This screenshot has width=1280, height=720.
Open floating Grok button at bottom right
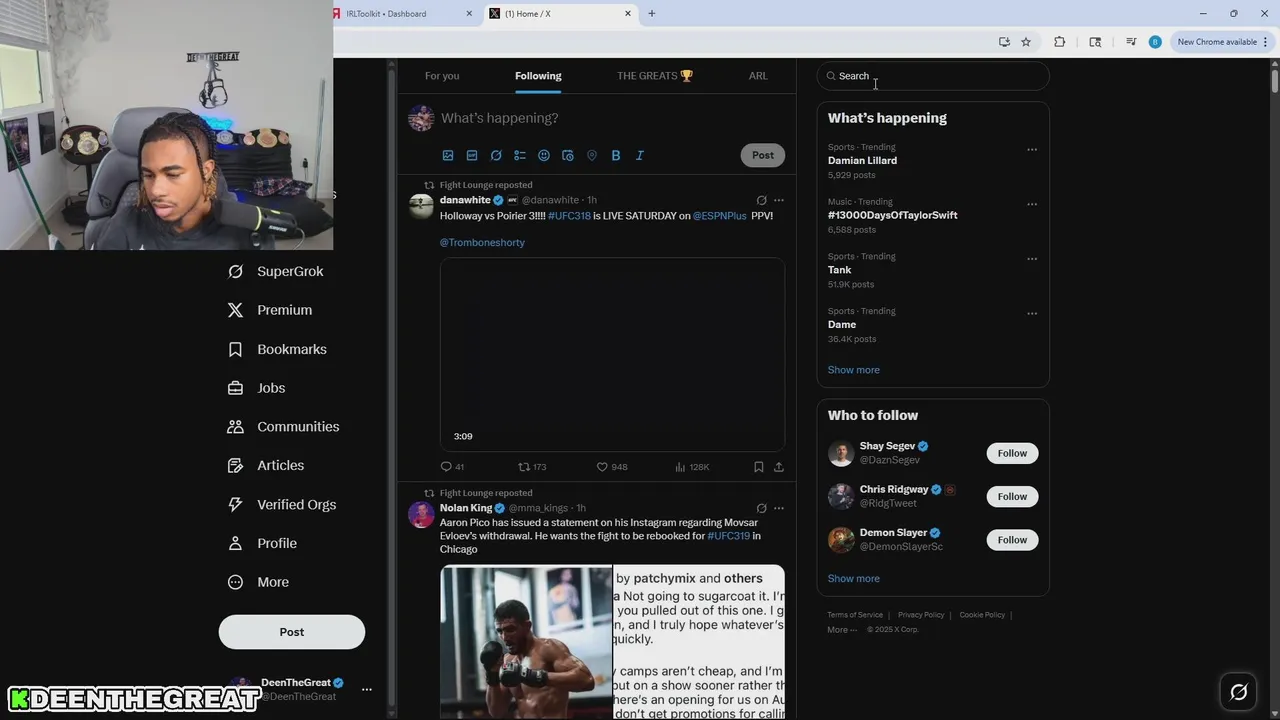[1238, 692]
